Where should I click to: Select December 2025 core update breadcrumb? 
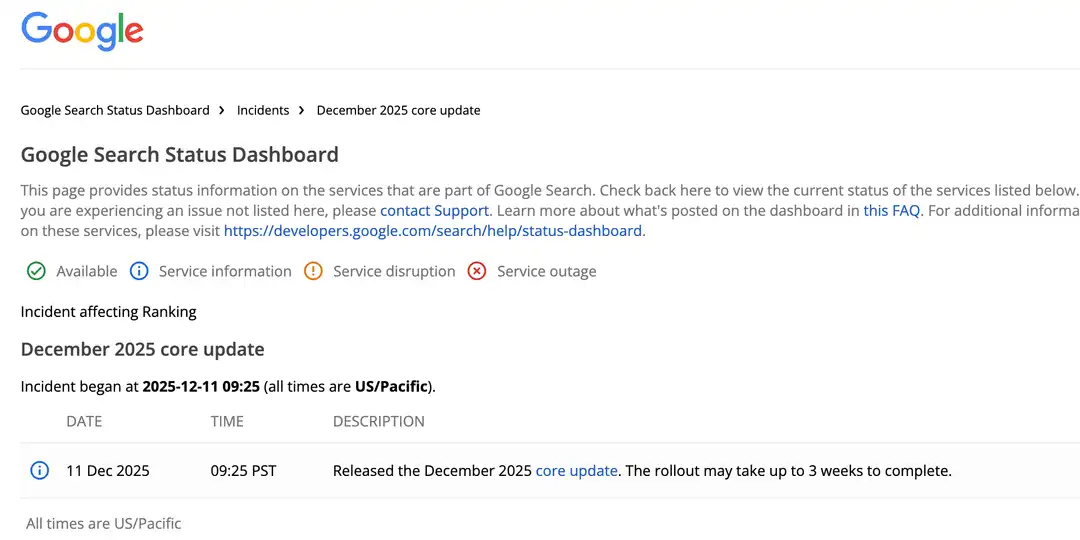click(x=398, y=110)
